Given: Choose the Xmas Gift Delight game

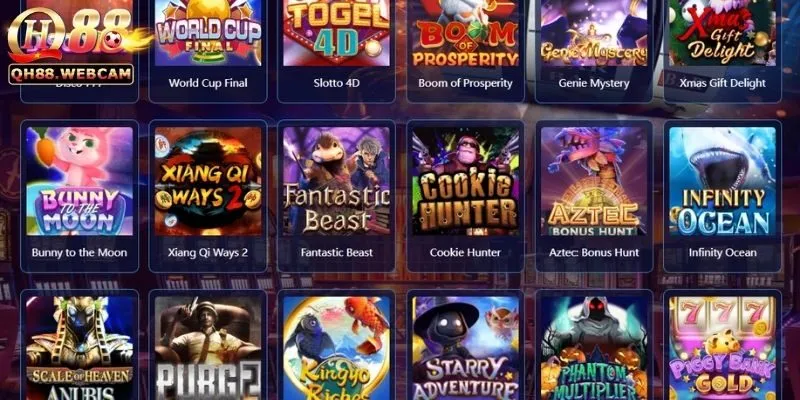Looking at the screenshot, I should 722,33.
